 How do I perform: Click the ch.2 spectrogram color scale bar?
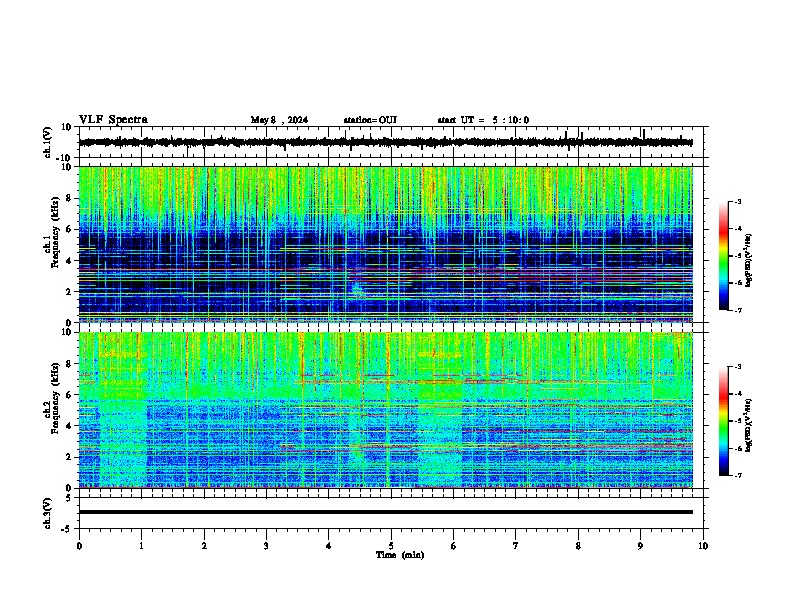coord(723,421)
